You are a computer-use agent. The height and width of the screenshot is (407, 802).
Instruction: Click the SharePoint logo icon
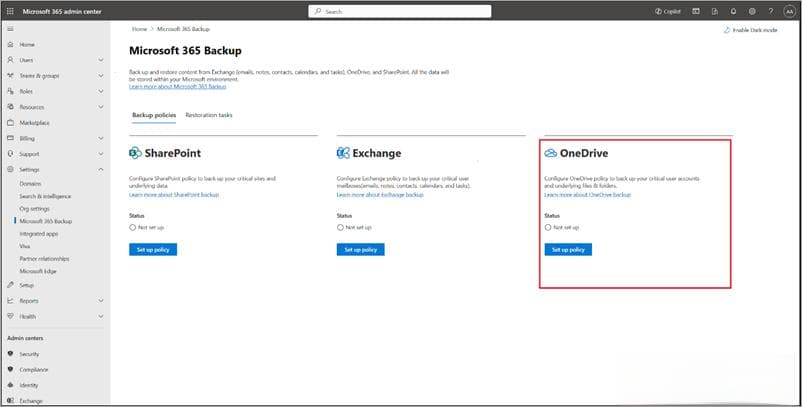(x=135, y=153)
